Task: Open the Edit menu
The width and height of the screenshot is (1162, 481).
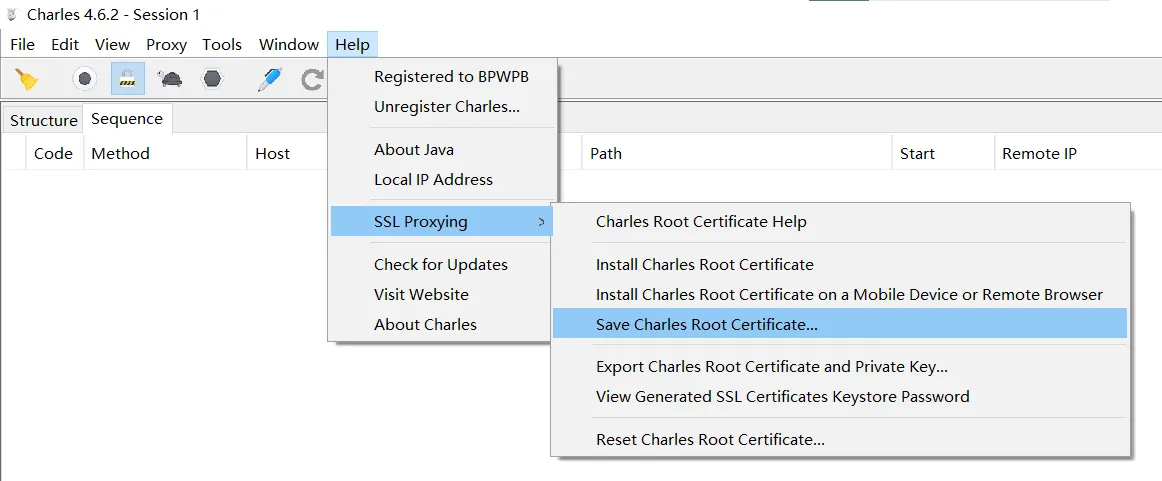Action: (x=65, y=44)
